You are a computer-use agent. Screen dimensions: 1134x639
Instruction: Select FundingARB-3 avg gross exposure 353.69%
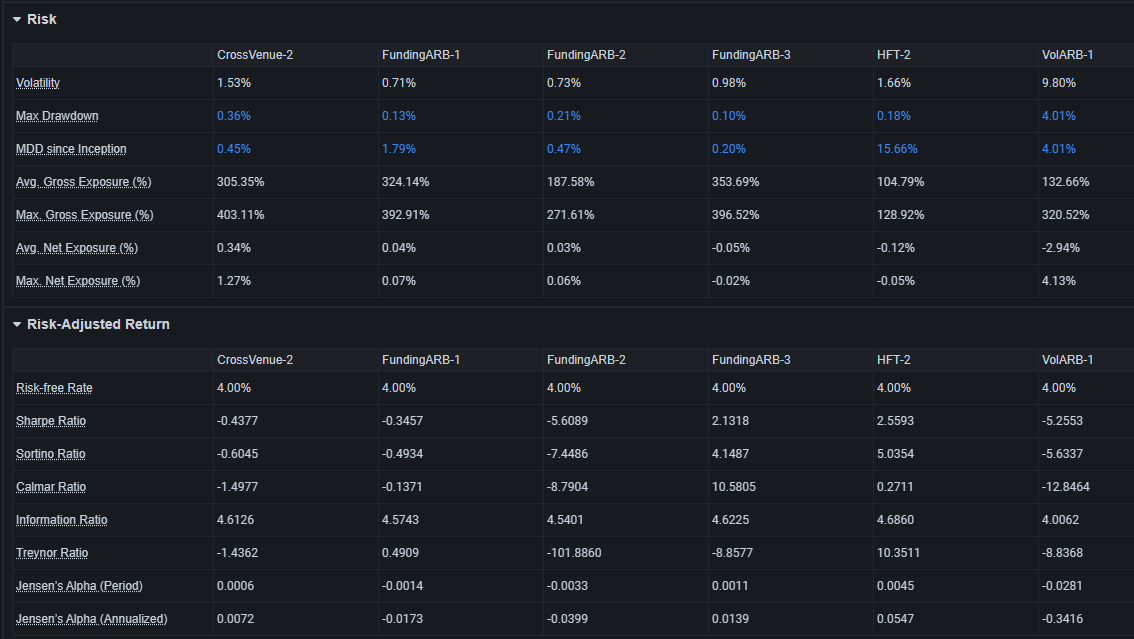click(x=736, y=182)
